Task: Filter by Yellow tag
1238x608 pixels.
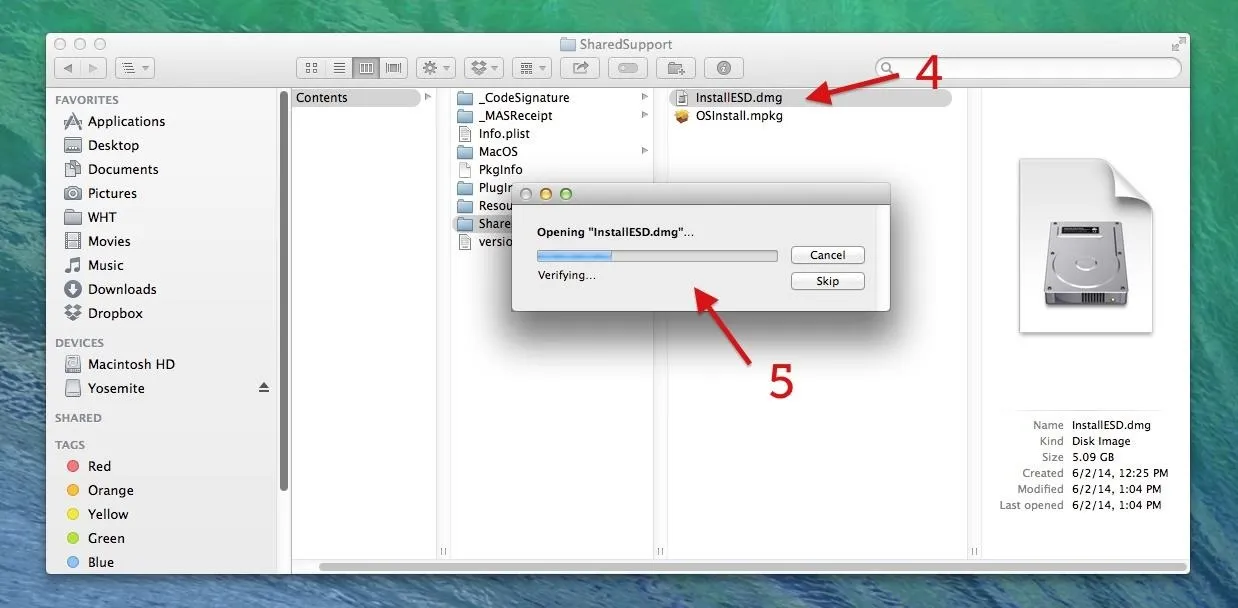Action: coord(108,514)
